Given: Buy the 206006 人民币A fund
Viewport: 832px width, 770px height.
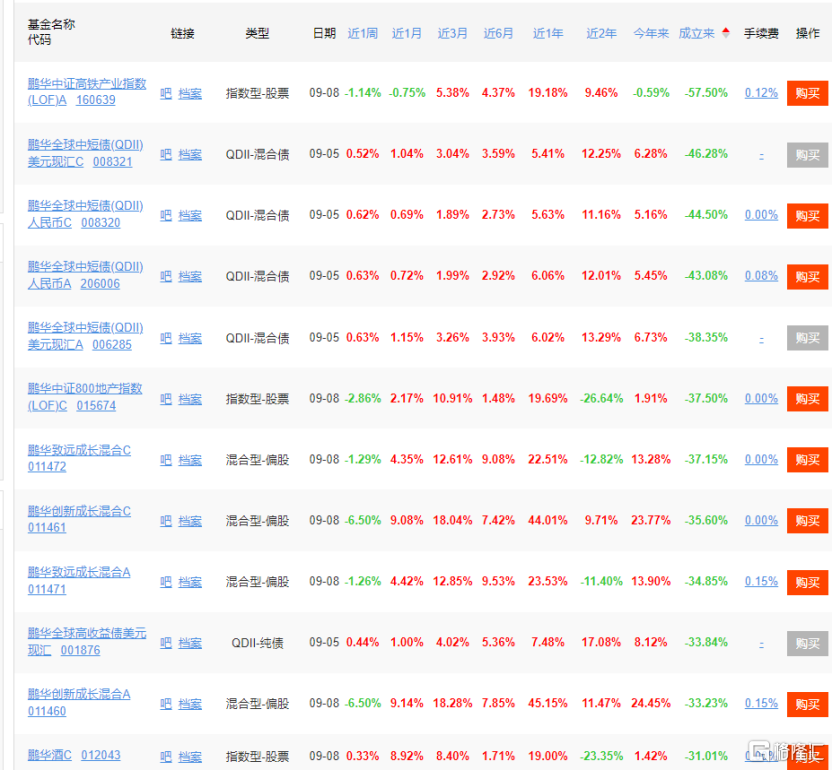Looking at the screenshot, I should click(807, 276).
